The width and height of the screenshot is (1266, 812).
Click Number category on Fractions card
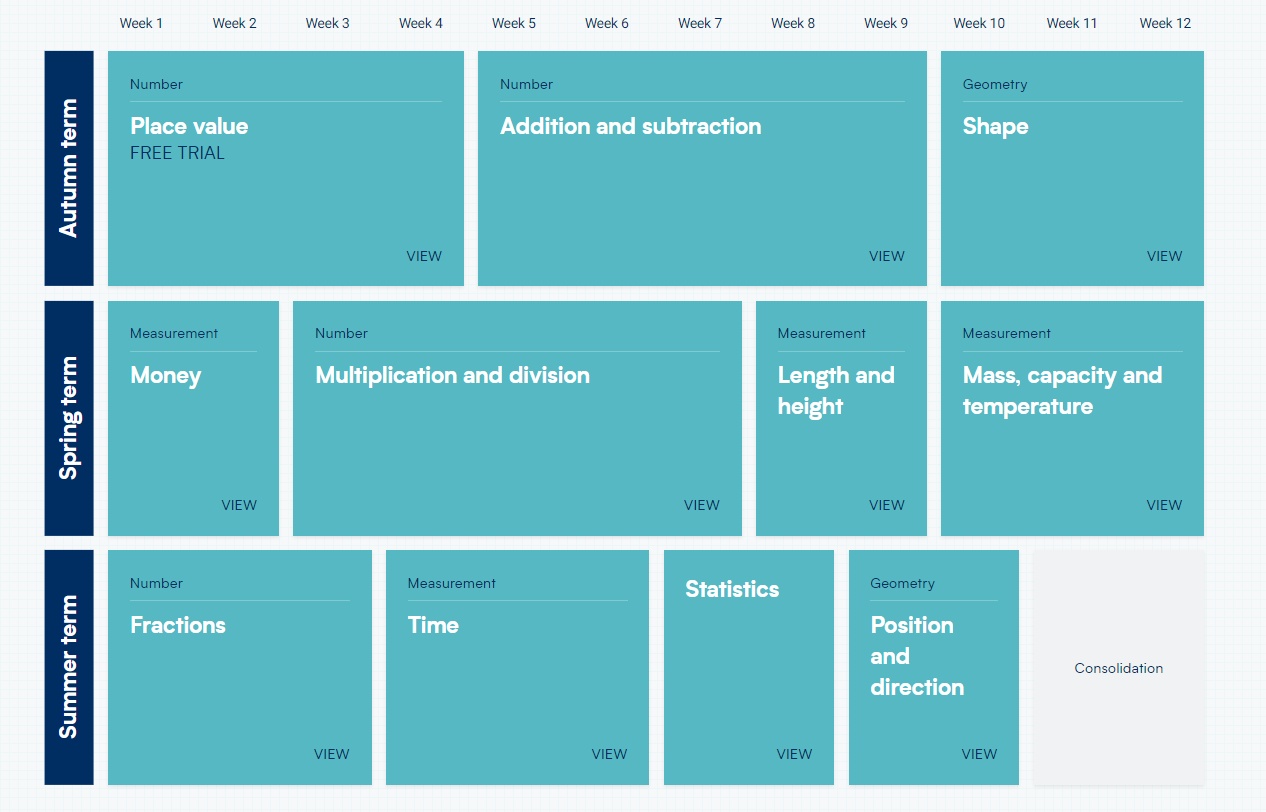(156, 584)
